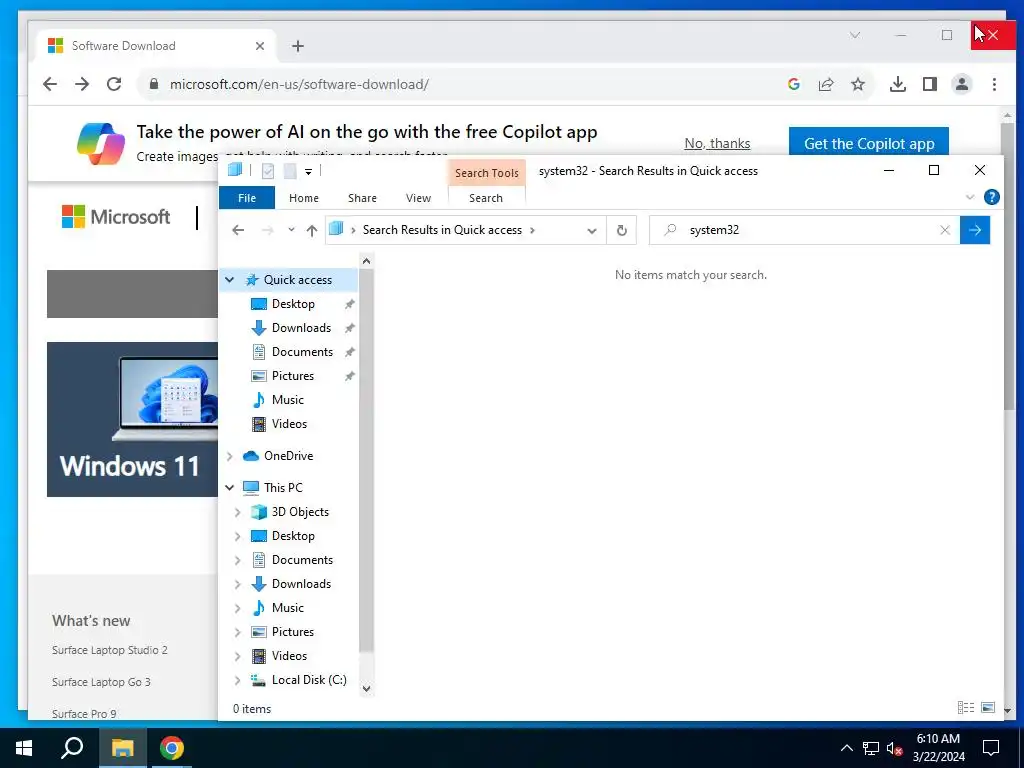Click navigation pane scroll down arrow

click(366, 688)
